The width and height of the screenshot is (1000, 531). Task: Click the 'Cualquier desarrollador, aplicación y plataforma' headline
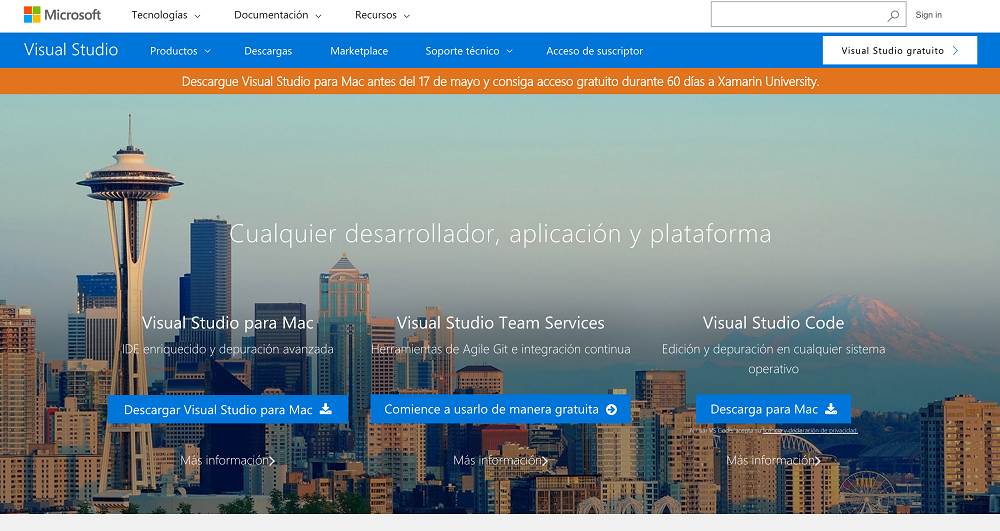coord(501,234)
